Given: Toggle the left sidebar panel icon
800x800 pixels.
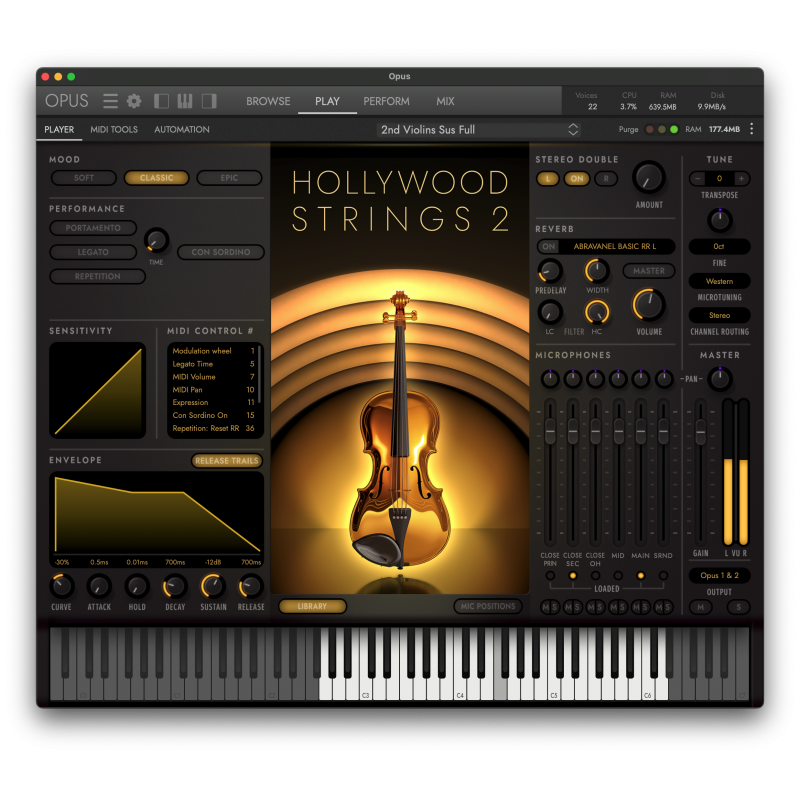Looking at the screenshot, I should 161,101.
